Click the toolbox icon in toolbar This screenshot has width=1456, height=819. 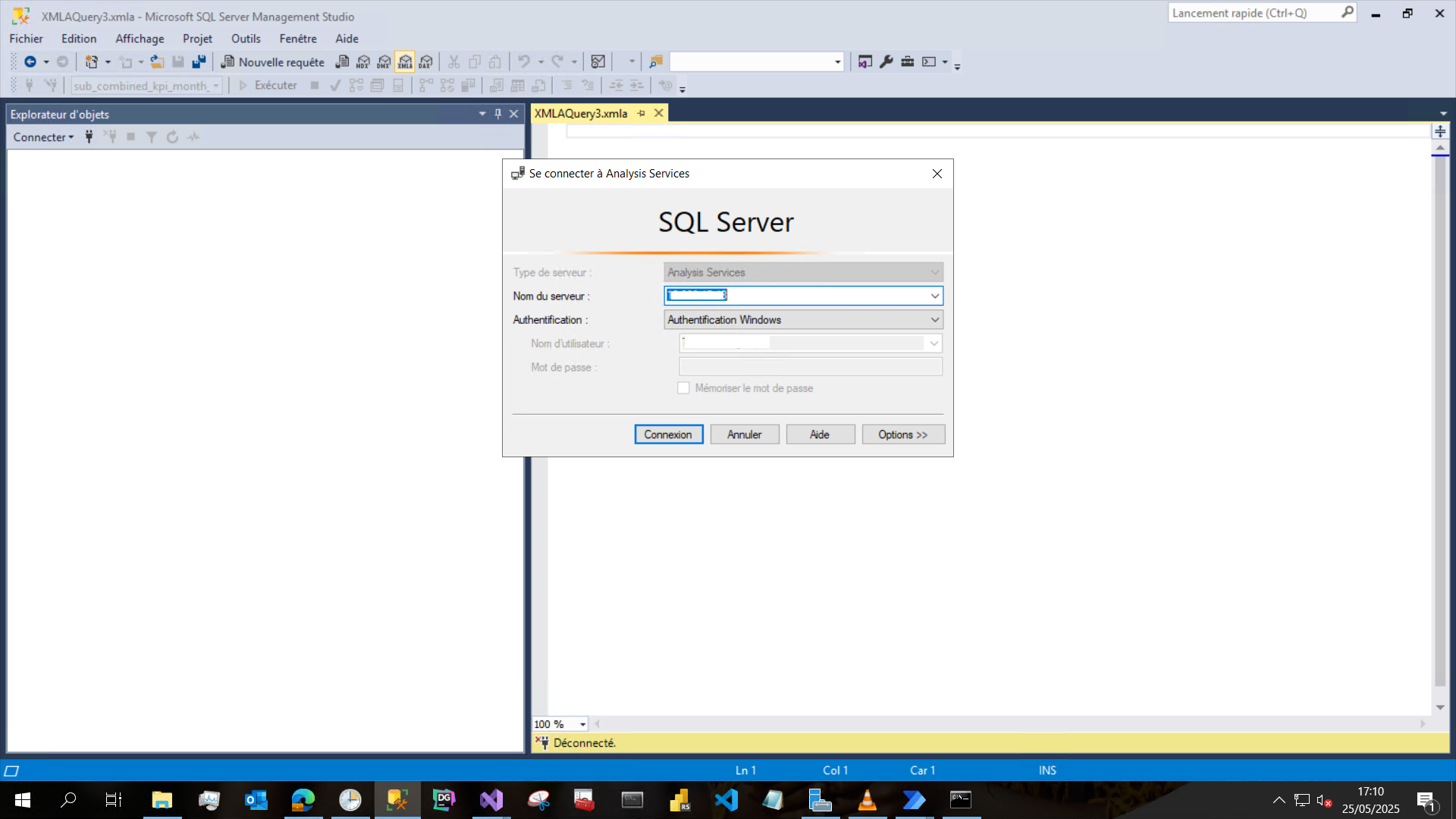tap(907, 61)
